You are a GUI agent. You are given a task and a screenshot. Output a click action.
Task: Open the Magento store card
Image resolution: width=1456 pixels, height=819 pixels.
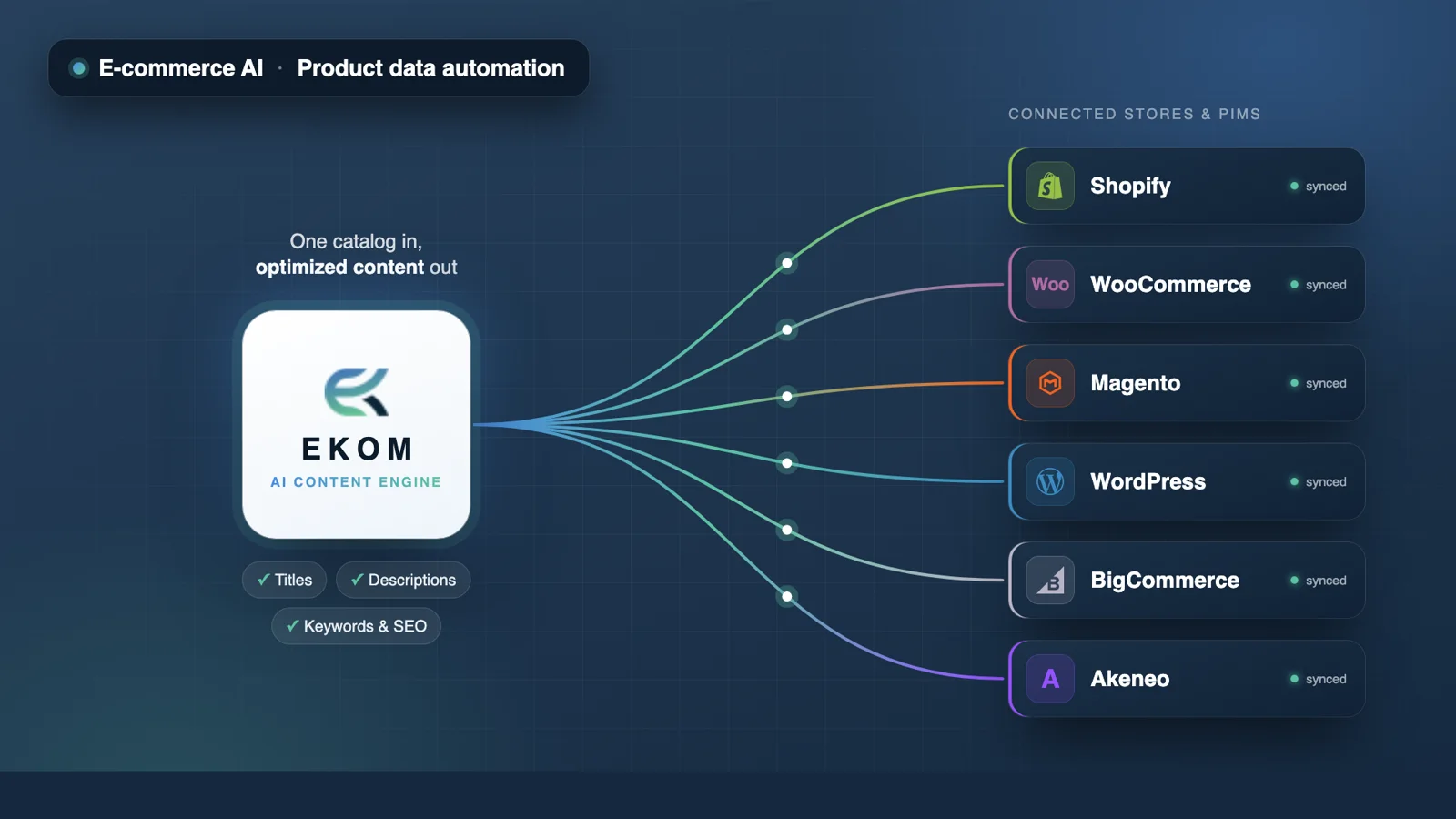tap(1187, 383)
